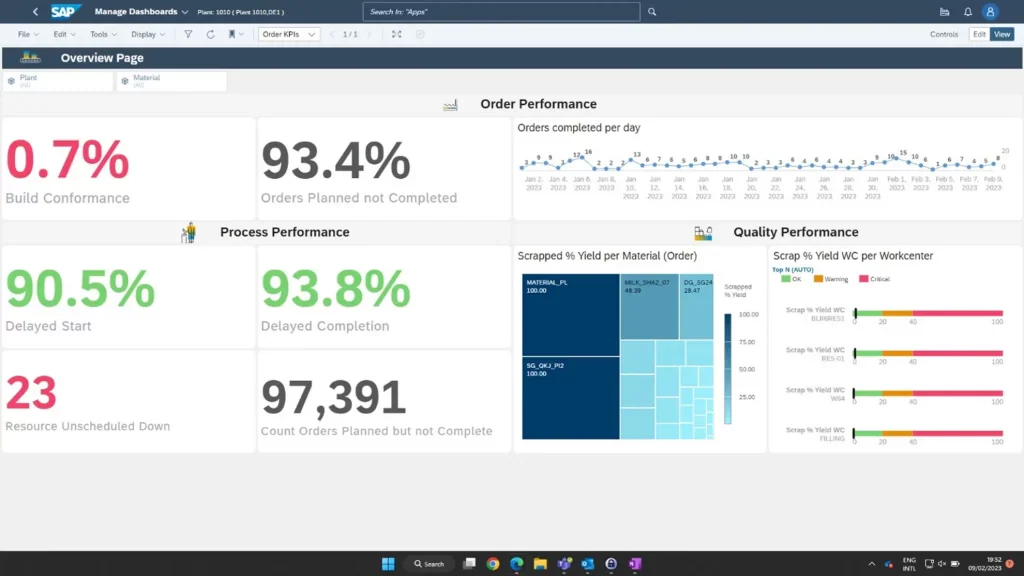Open the Plant filter control
Screen dimensions: 1024x576
58,81
